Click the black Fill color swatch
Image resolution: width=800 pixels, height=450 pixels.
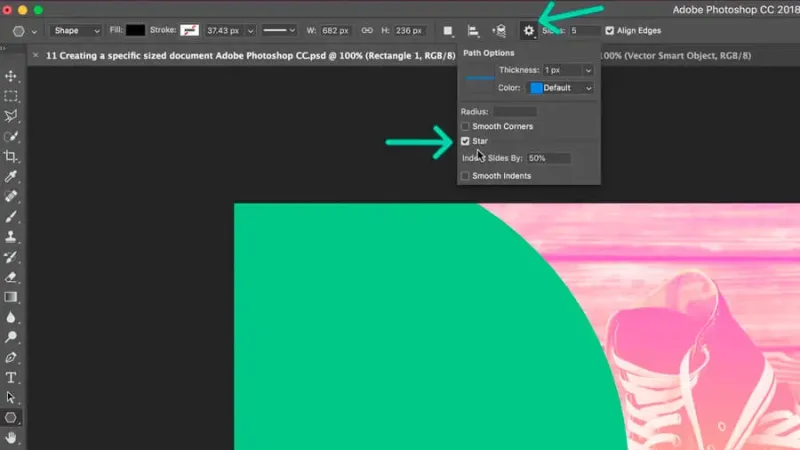[135, 31]
